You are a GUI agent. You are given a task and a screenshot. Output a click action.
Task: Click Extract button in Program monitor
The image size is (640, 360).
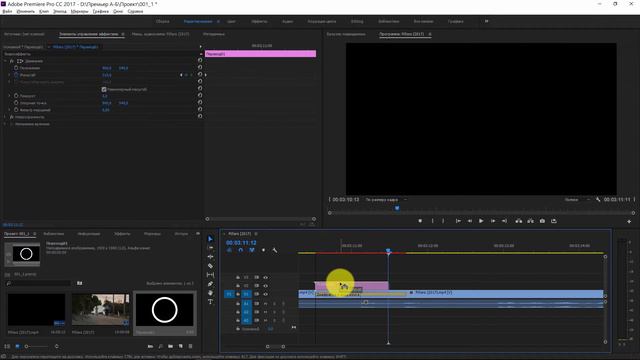click(x=530, y=221)
